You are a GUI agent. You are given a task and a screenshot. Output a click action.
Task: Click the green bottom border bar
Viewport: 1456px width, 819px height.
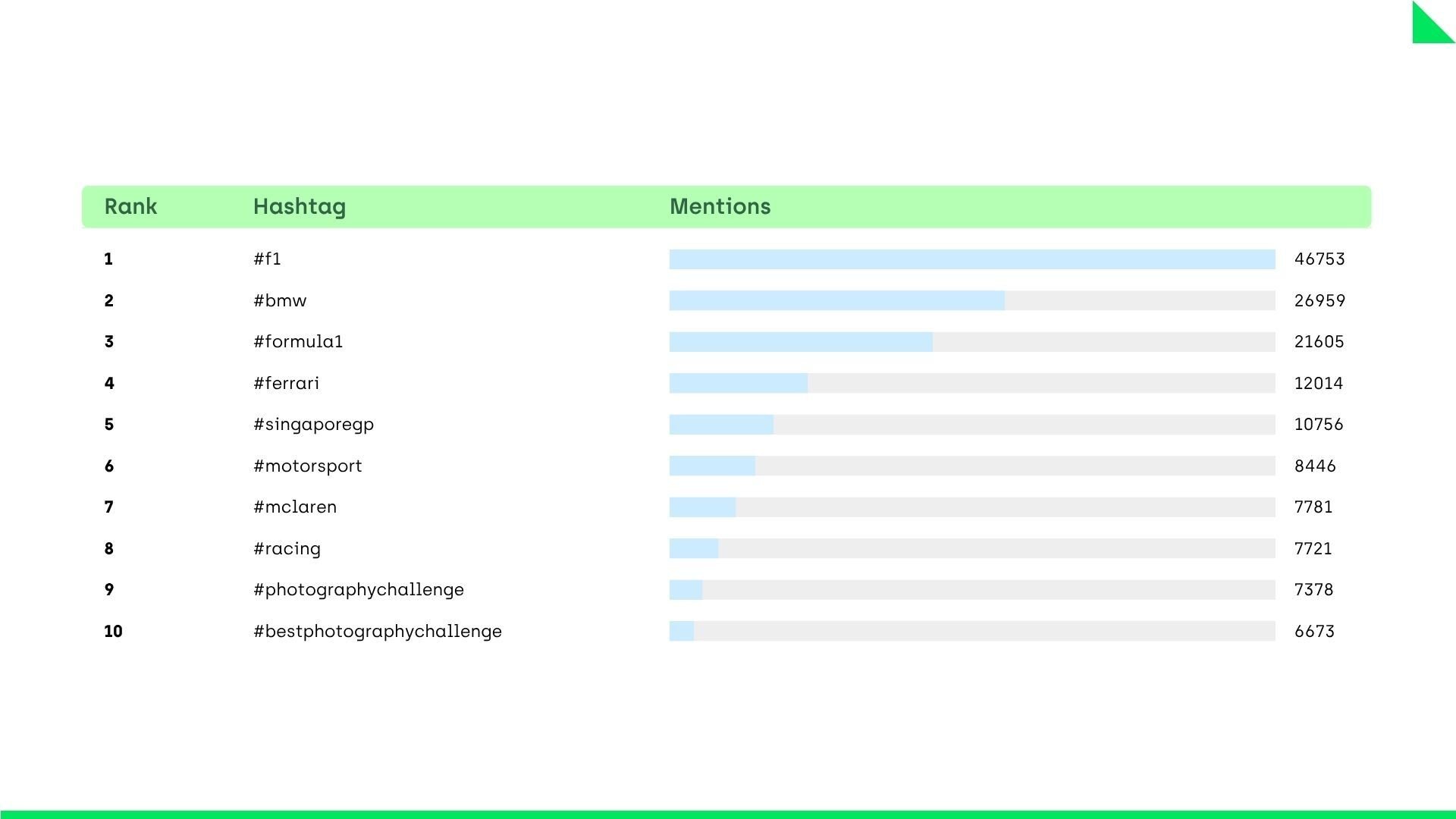[x=728, y=814]
